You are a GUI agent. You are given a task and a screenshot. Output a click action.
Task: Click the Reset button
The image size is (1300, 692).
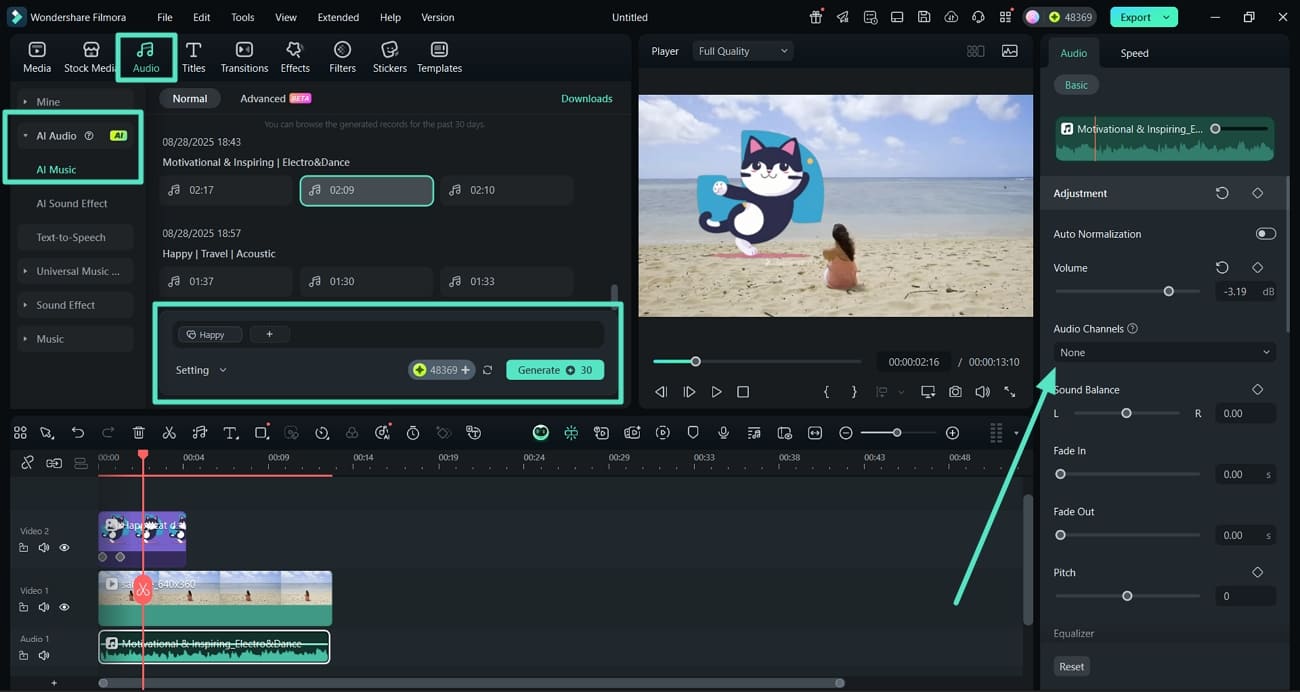point(1071,666)
